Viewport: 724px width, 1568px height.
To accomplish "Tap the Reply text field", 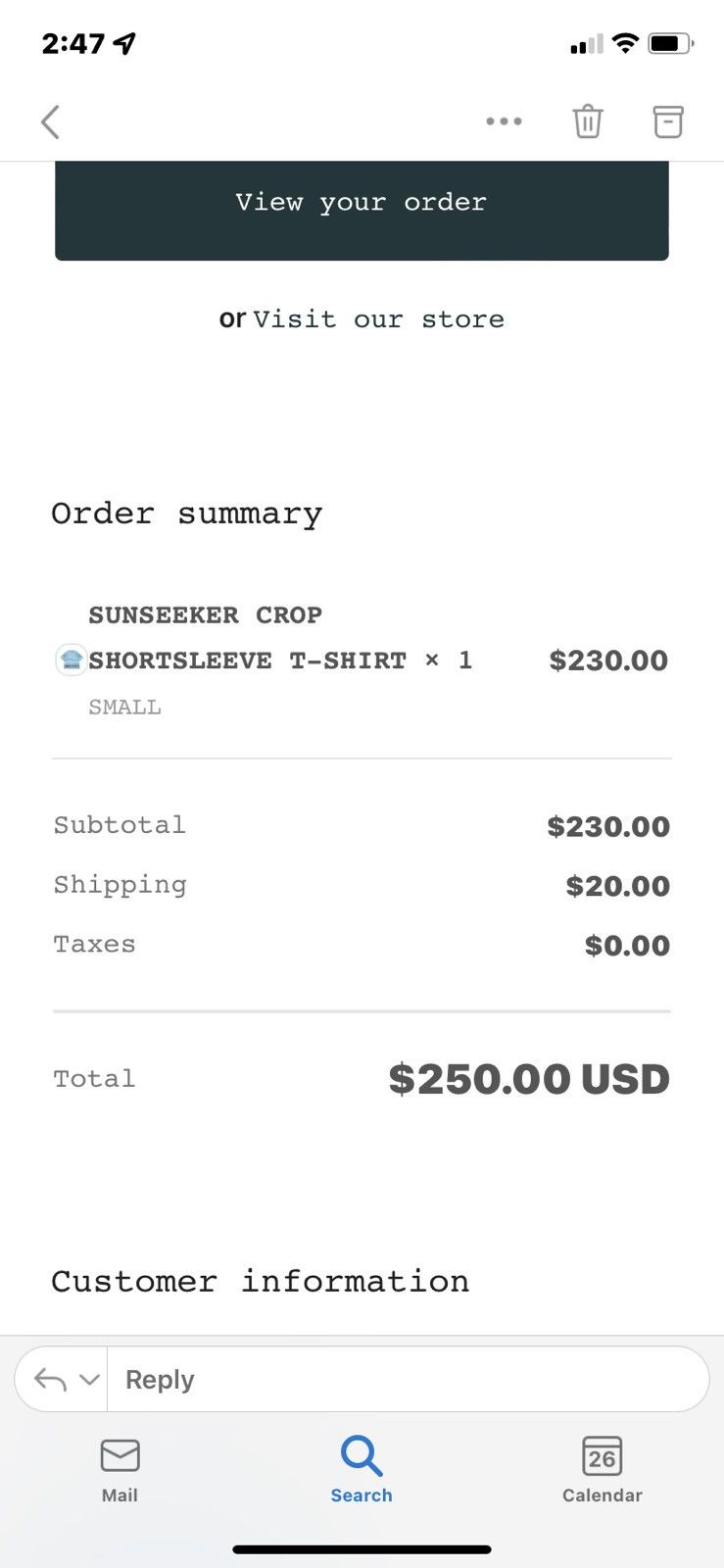I will (408, 1380).
